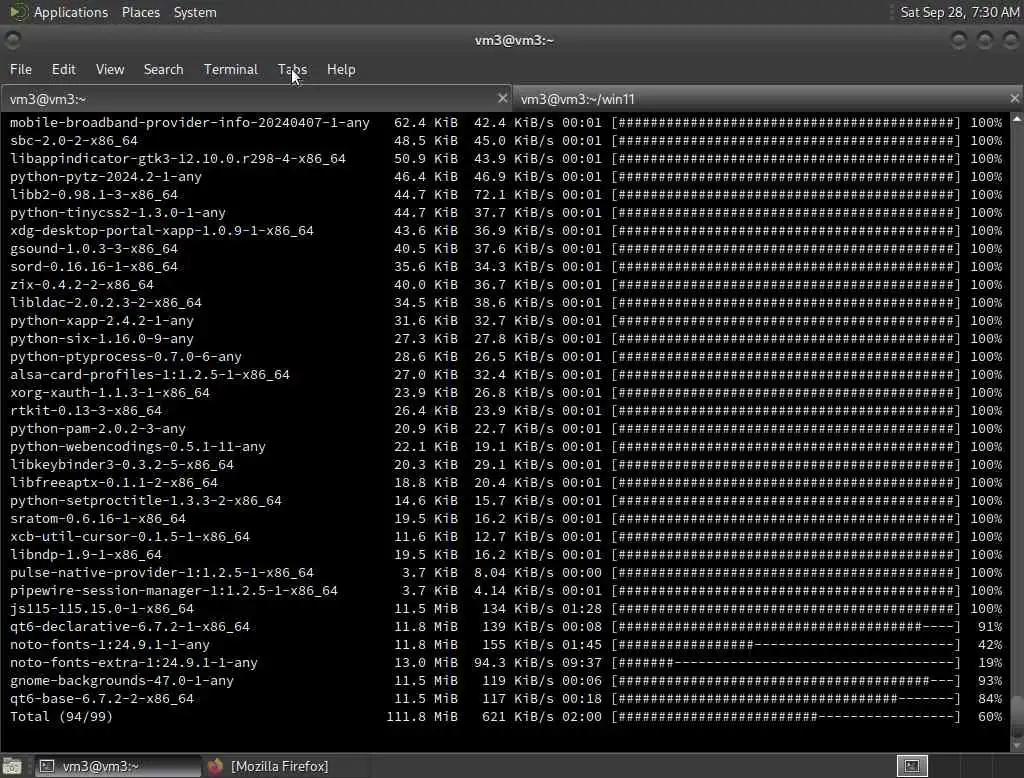Viewport: 1024px width, 778px height.
Task: Click the clock showing Sat Sep 28
Action: [x=959, y=12]
